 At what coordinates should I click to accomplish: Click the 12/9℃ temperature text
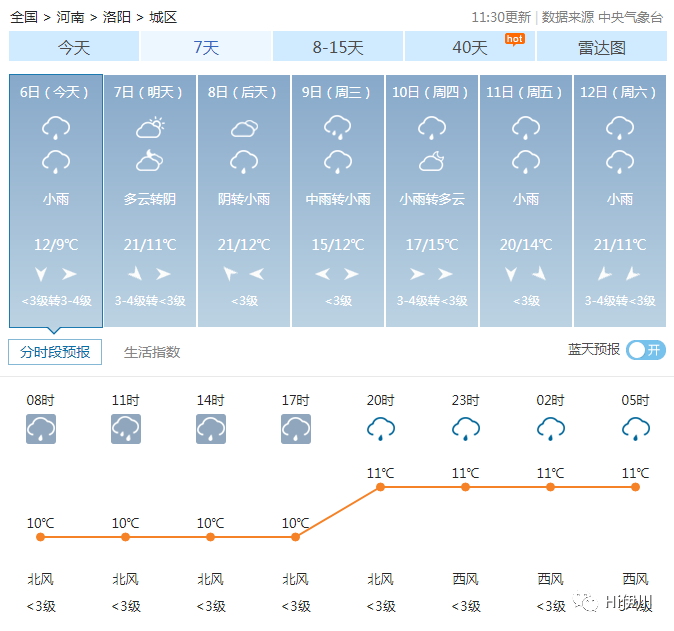pyautogui.click(x=56, y=245)
